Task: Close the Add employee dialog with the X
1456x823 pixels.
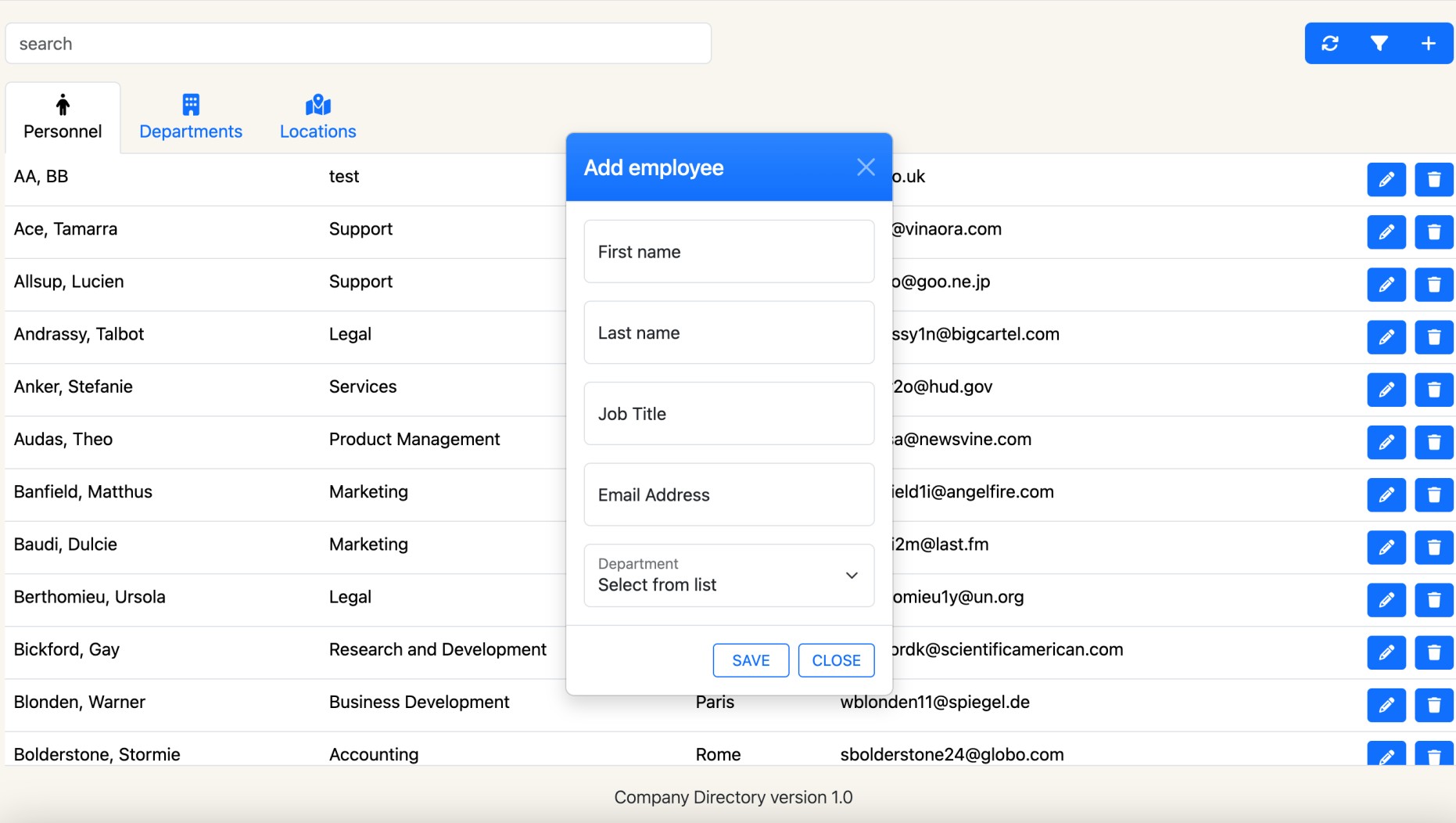Action: [x=865, y=167]
